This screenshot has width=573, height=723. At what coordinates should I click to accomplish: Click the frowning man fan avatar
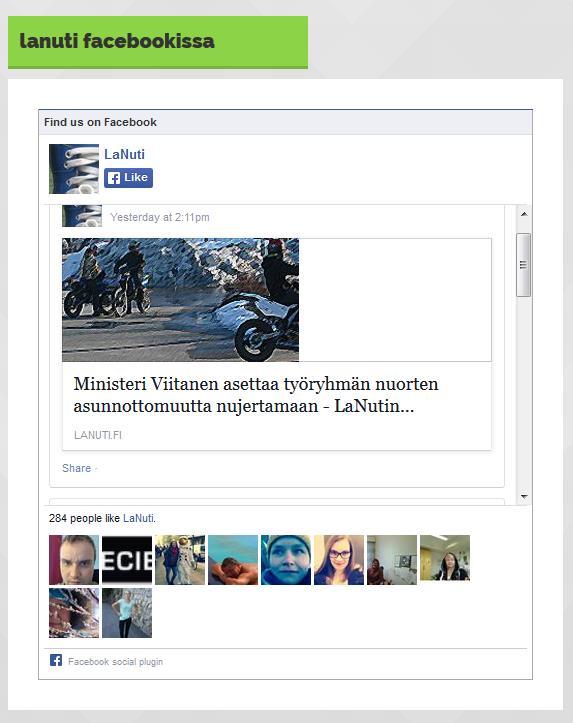(74, 560)
